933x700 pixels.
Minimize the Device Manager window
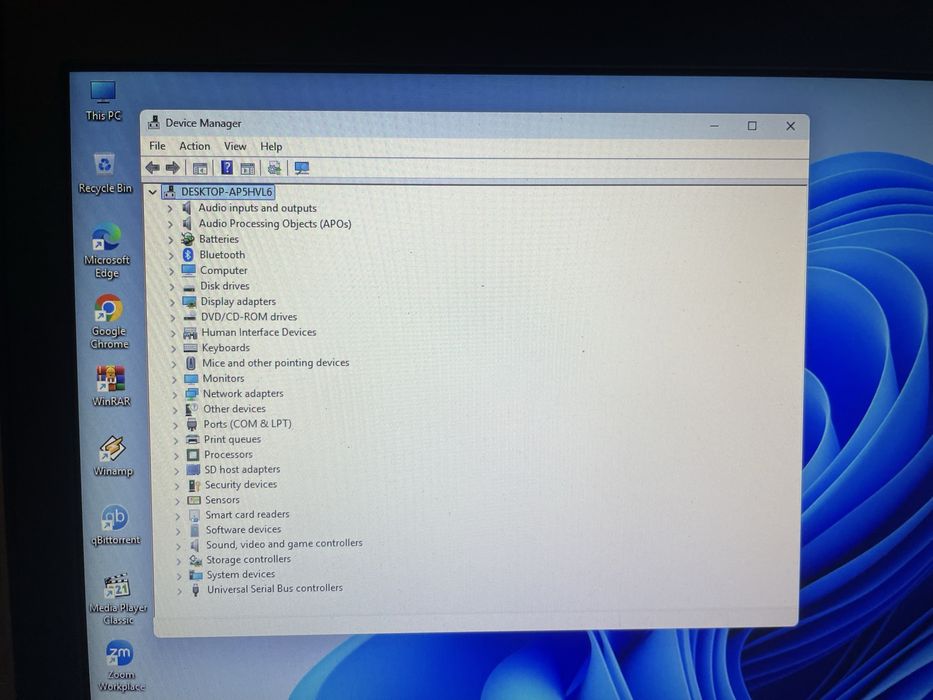point(714,126)
